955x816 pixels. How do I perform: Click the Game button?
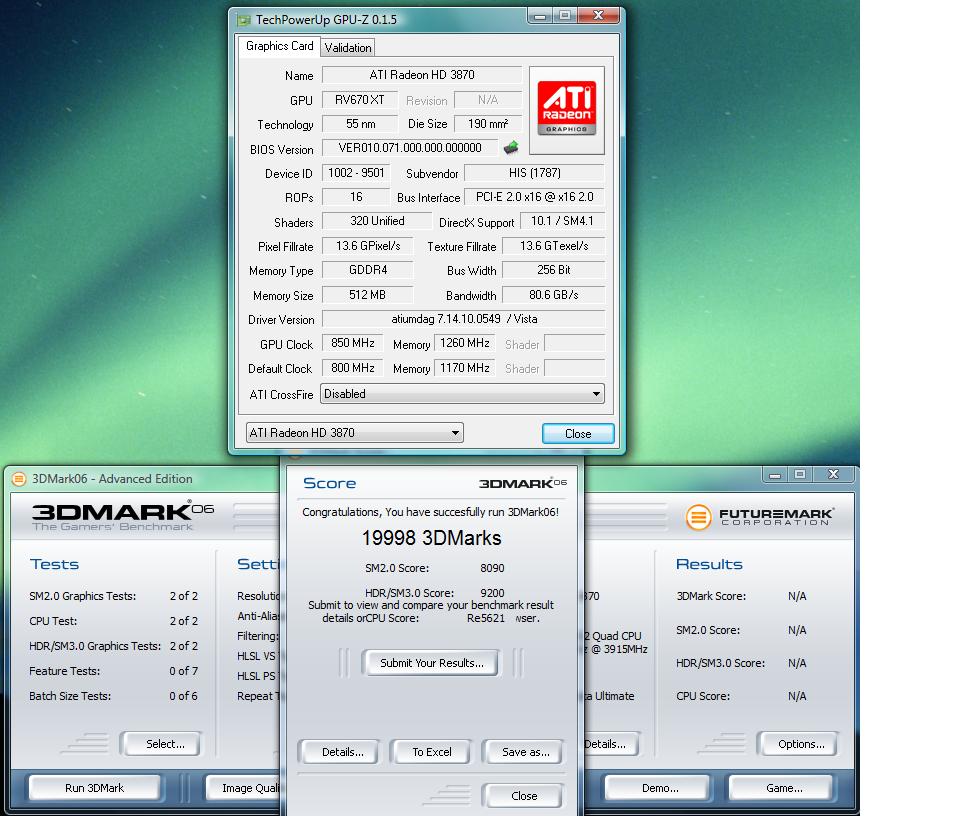(x=783, y=788)
